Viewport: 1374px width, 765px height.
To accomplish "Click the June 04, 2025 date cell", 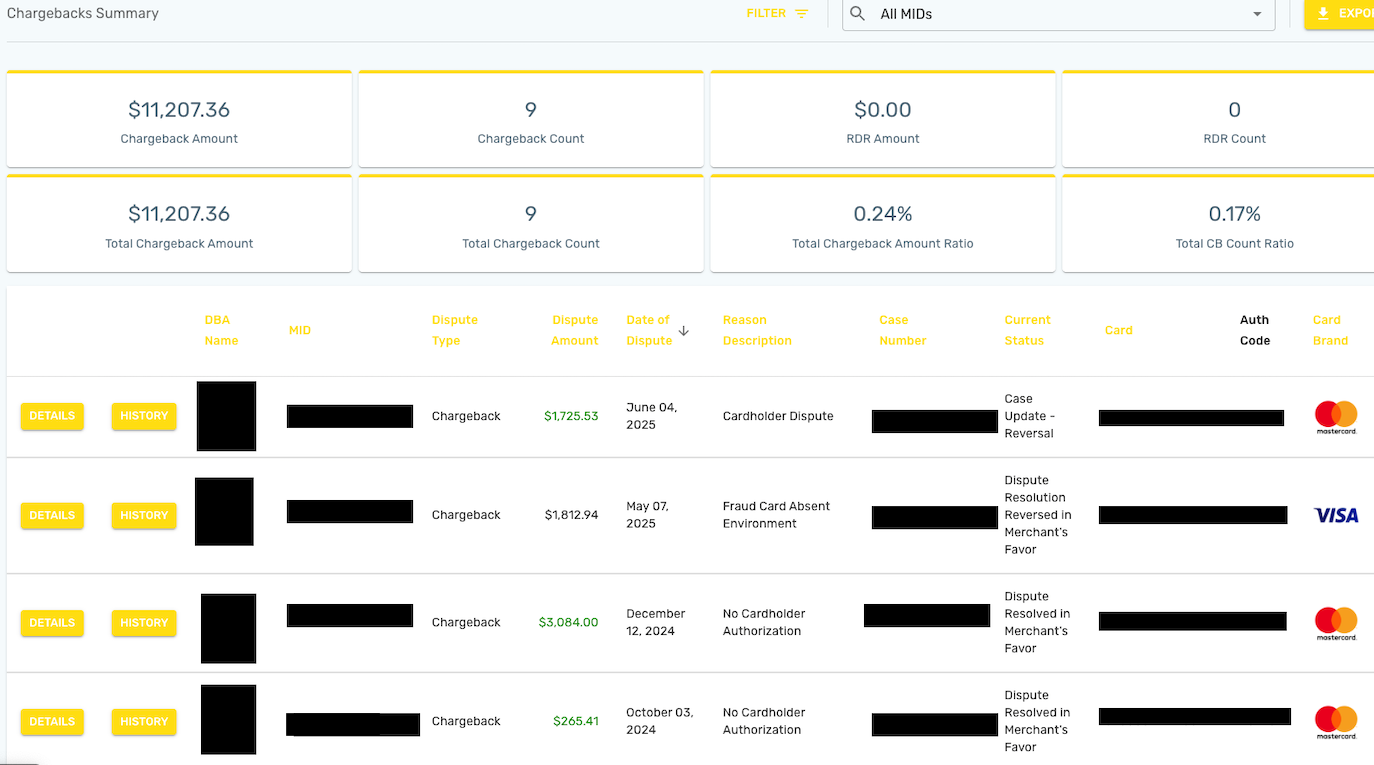I will tap(652, 416).
